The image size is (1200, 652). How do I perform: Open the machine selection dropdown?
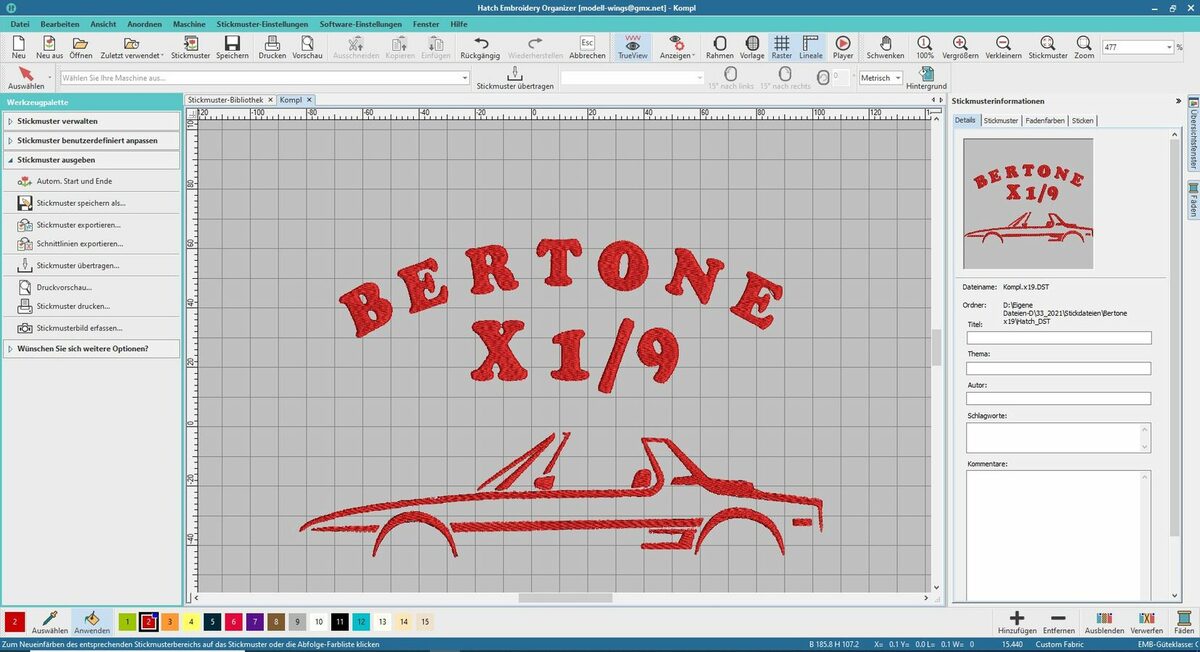(464, 77)
